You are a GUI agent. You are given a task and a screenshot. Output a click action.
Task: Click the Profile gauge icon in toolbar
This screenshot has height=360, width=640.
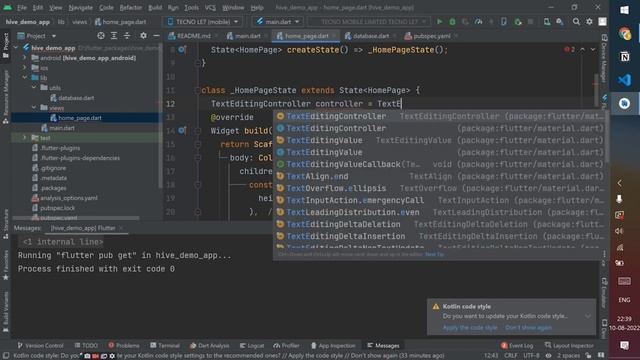[478, 22]
